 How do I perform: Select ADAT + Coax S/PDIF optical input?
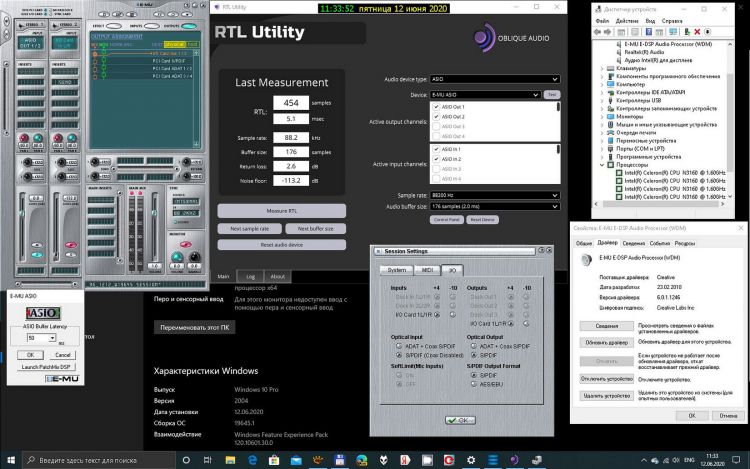(399, 346)
